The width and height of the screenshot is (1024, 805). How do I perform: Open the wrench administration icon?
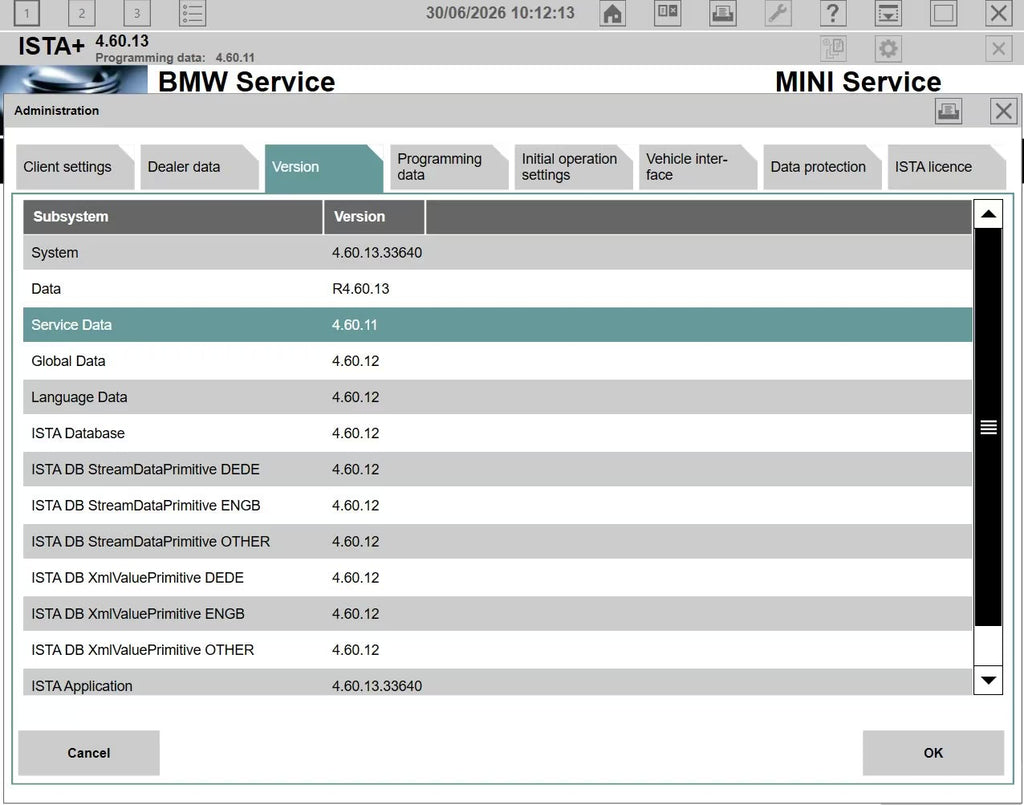(x=778, y=13)
